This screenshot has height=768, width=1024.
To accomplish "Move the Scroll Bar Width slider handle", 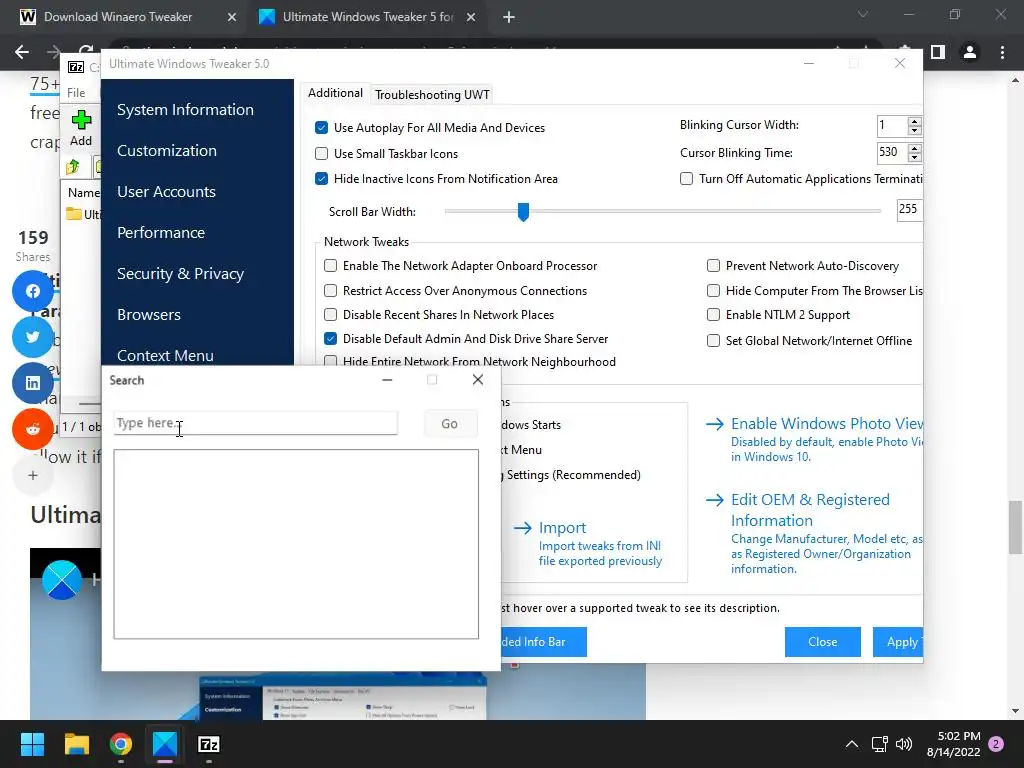I will 523,212.
